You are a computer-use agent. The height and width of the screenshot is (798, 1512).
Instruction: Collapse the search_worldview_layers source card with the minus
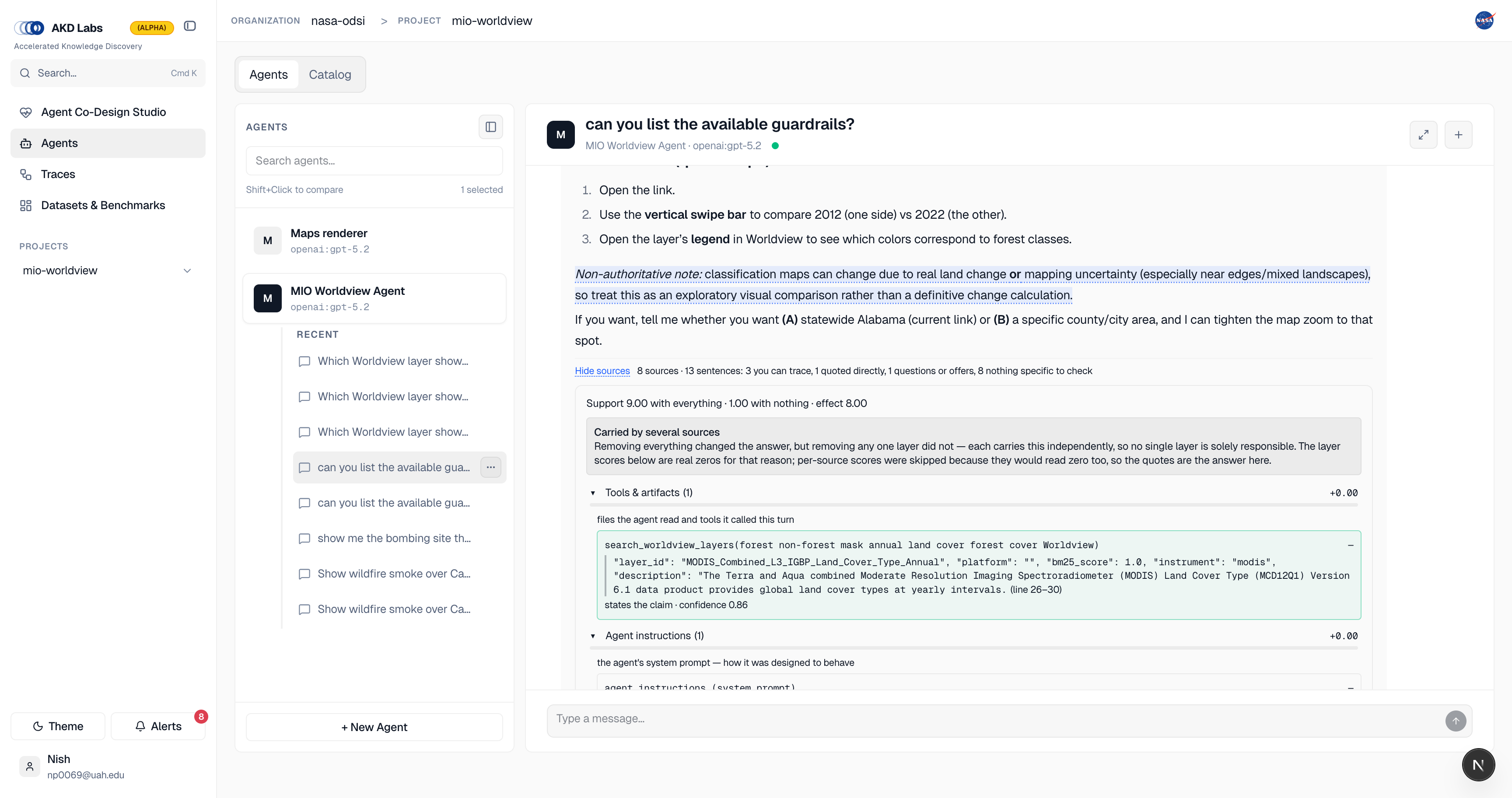coord(1351,546)
